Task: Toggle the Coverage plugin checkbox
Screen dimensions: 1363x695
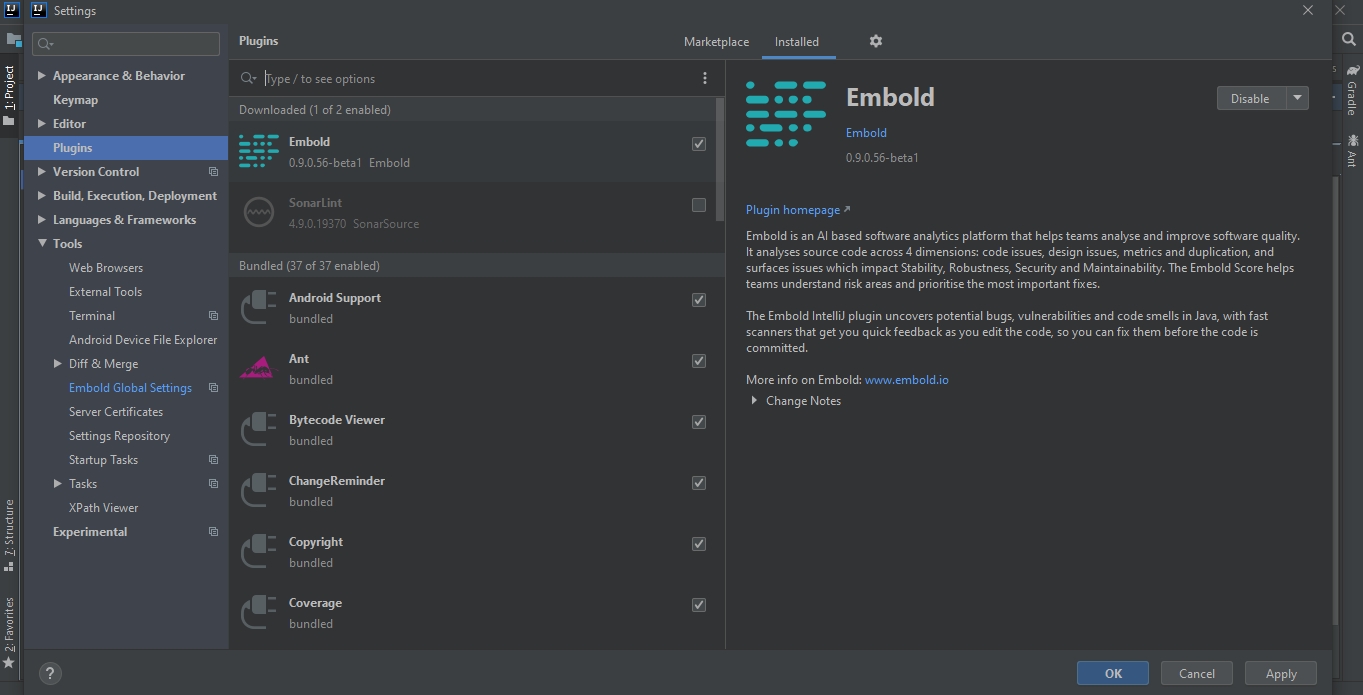Action: 699,605
